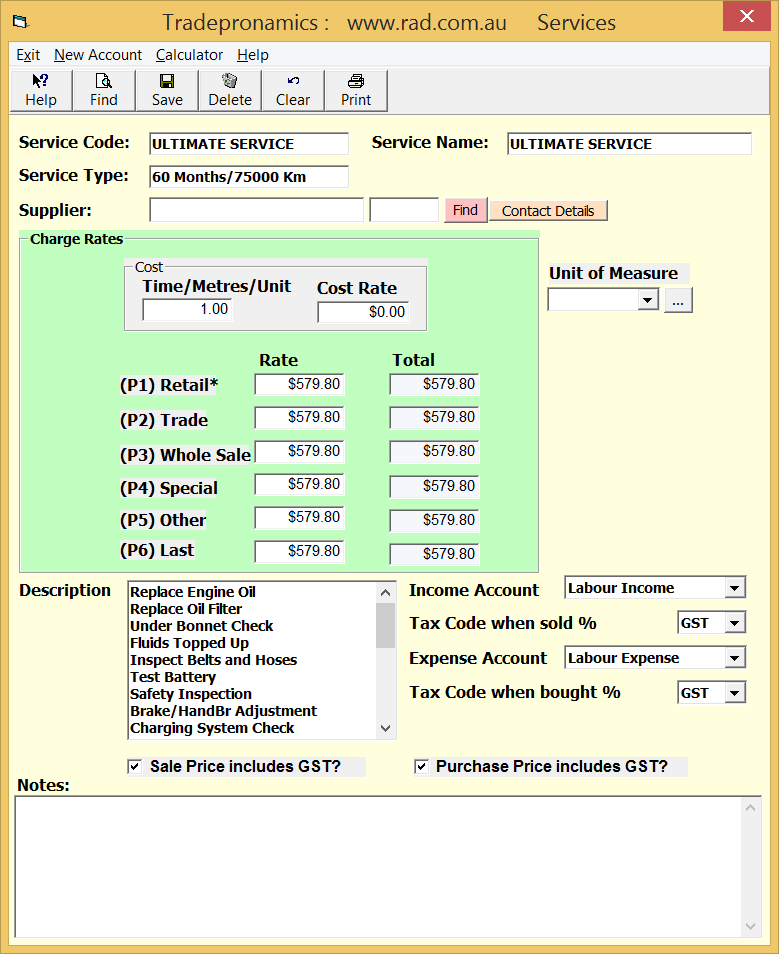Click the Time/Metres/Unit input field
This screenshot has height=954, width=779.
[187, 310]
